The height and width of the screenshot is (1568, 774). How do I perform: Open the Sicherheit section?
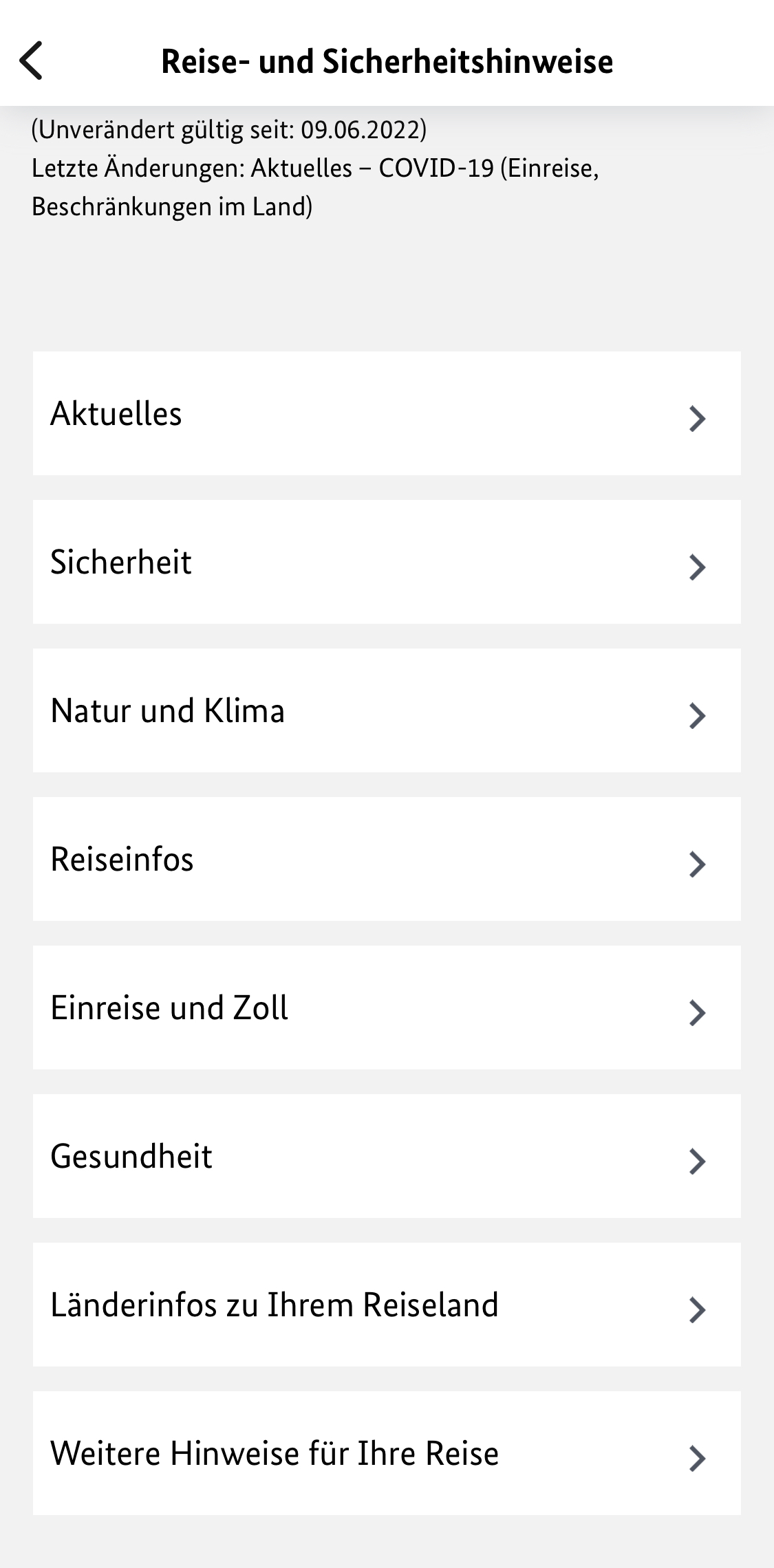121,563
